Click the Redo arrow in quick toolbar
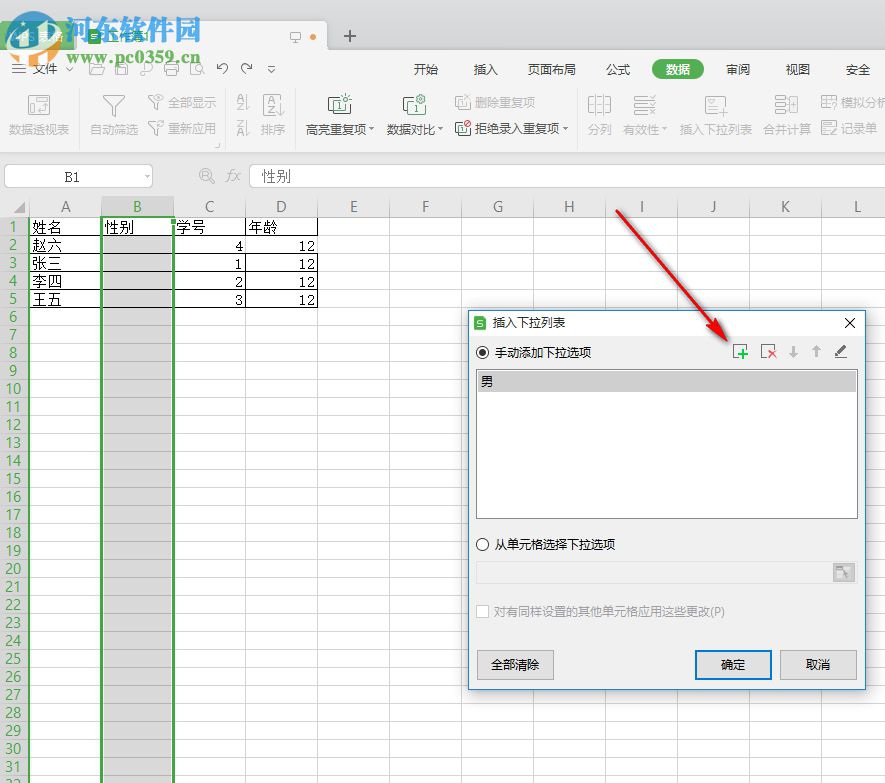This screenshot has width=885, height=783. point(247,69)
